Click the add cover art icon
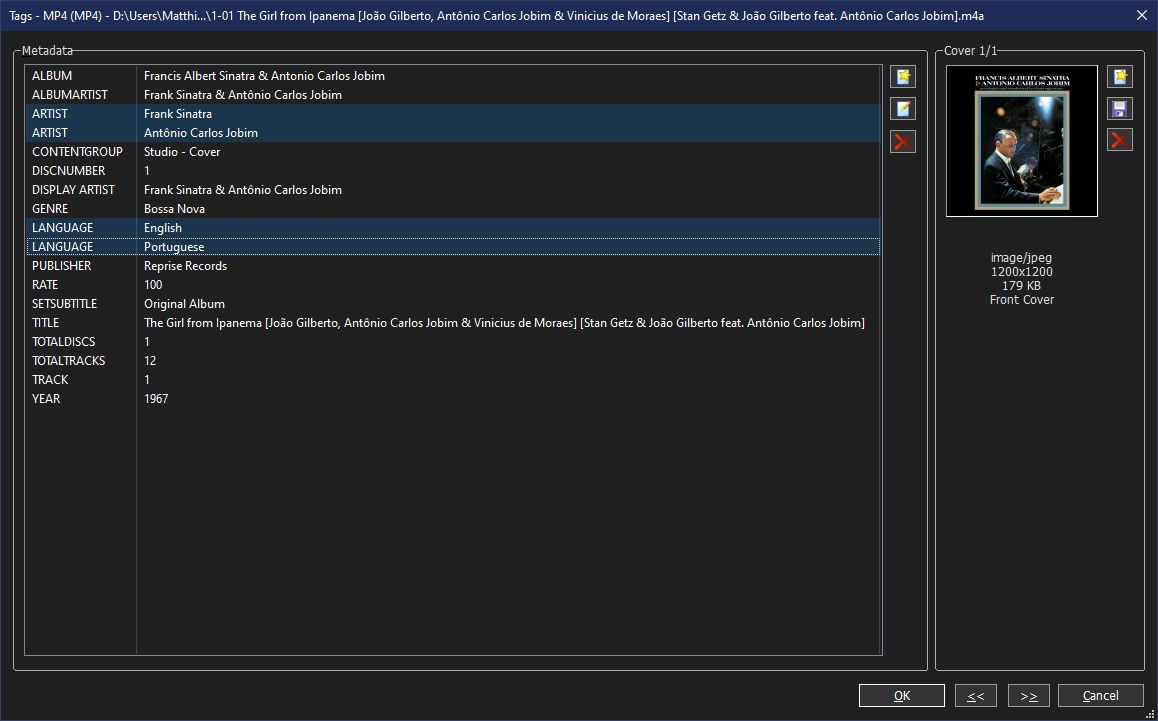This screenshot has width=1158, height=721. tap(1120, 76)
